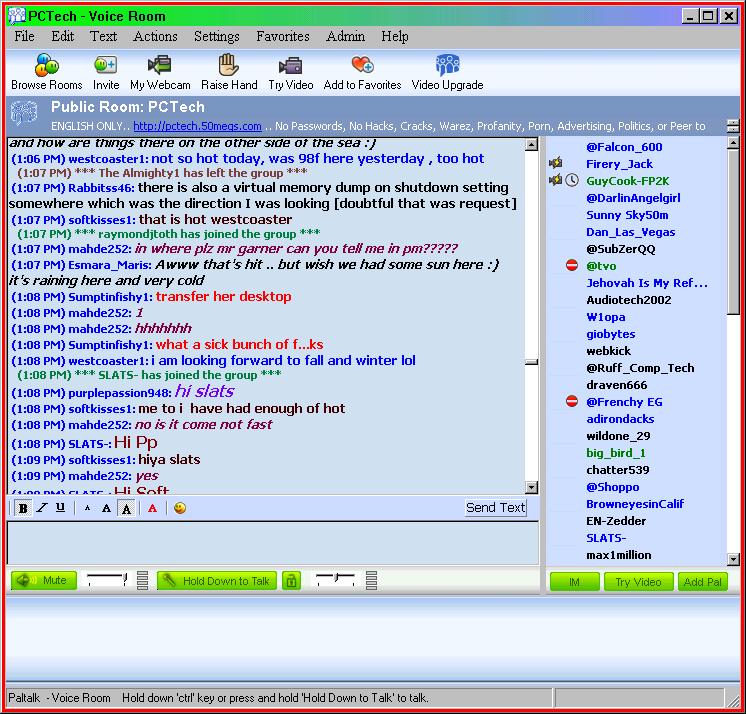The width and height of the screenshot is (746, 714).
Task: Open the microphone level bars
Action: pos(372,580)
